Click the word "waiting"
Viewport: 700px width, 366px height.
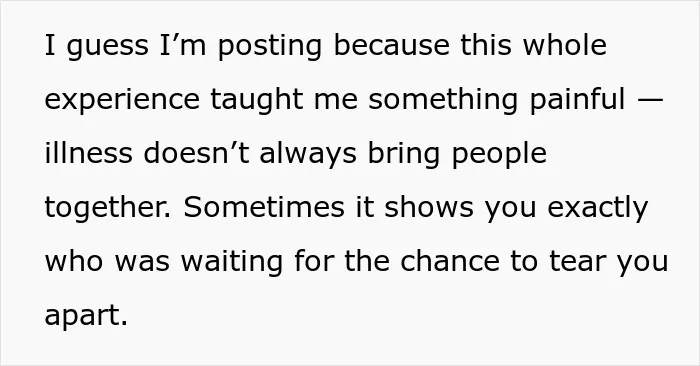pyautogui.click(x=232, y=262)
